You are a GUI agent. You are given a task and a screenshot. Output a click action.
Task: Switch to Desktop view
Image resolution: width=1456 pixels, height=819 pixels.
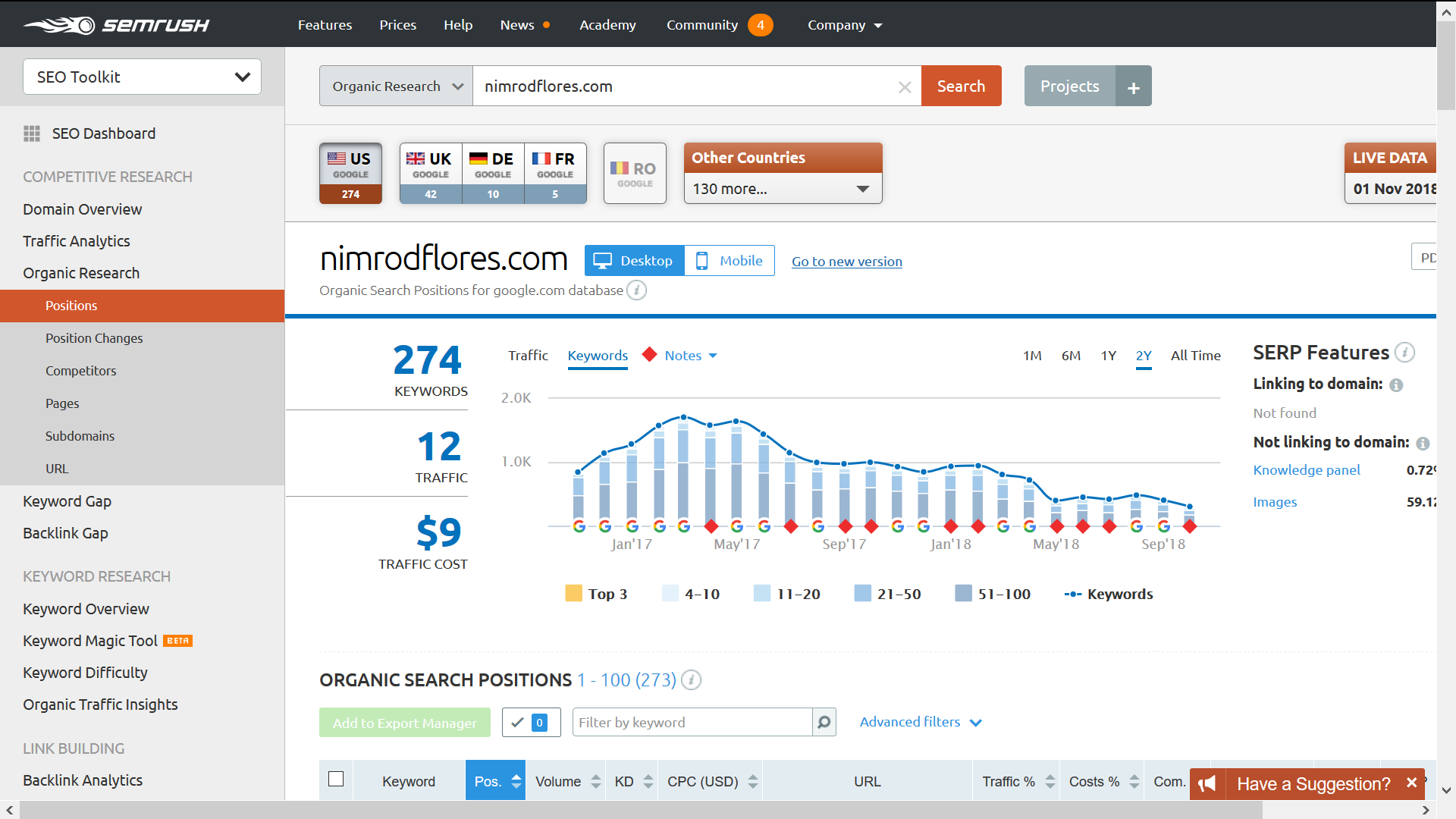coord(635,261)
